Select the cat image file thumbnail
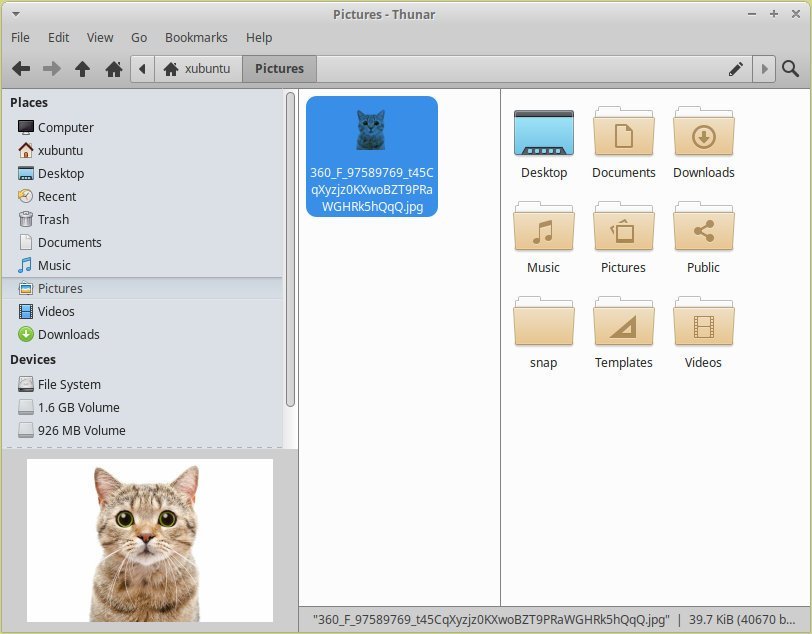Image resolution: width=812 pixels, height=634 pixels. click(371, 130)
